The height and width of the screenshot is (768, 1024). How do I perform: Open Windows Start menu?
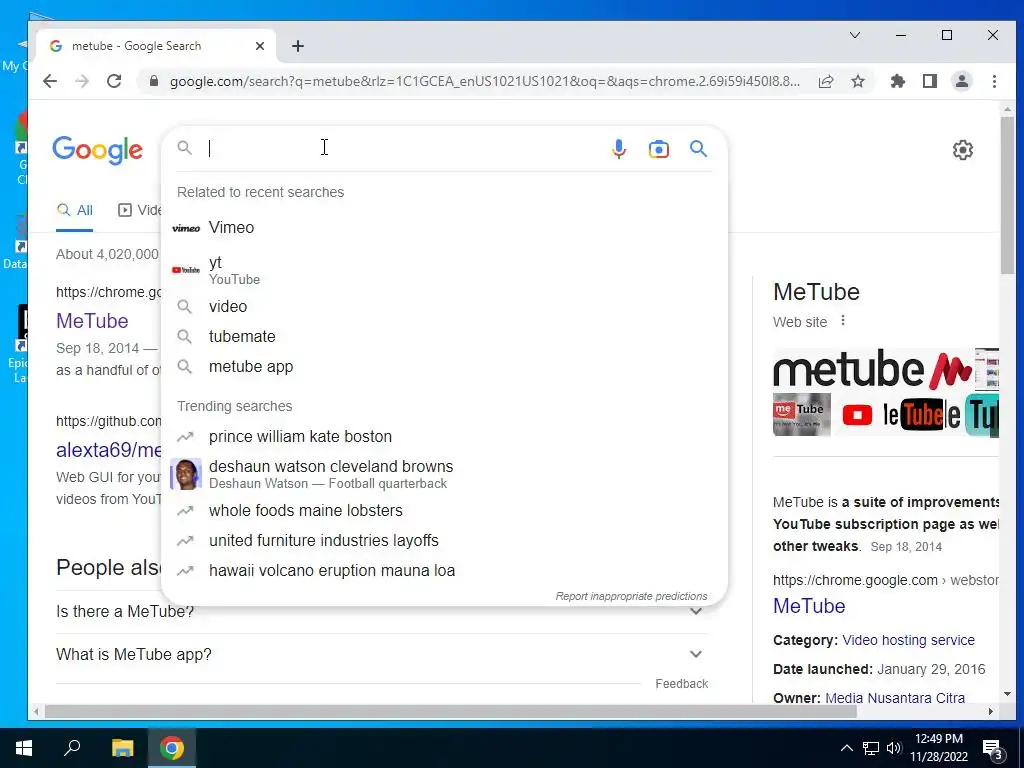pyautogui.click(x=24, y=748)
